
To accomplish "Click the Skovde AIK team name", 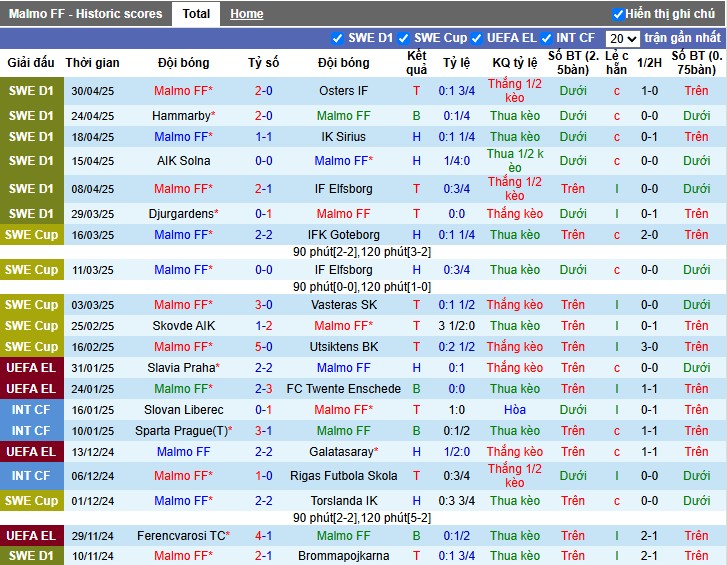I will point(184,326).
